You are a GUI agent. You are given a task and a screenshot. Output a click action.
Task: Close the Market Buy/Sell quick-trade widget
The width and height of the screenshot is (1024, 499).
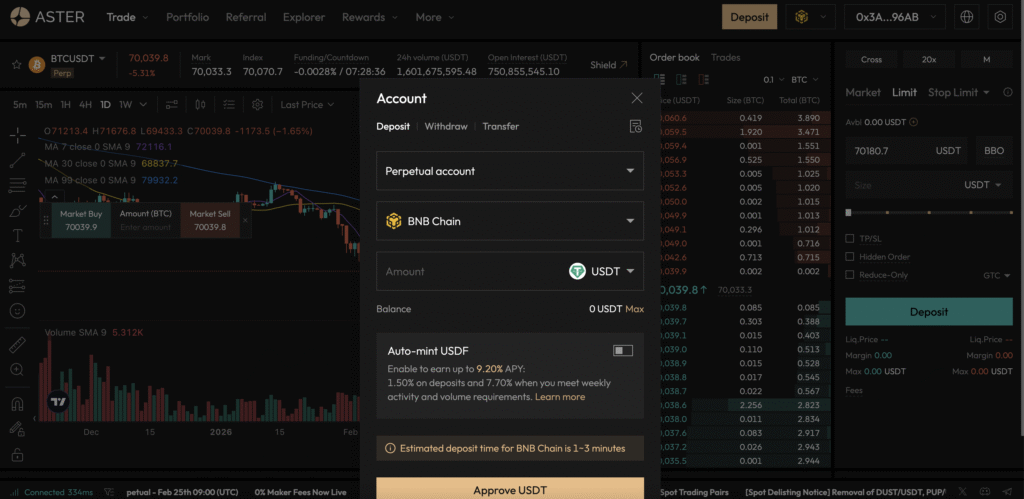tap(246, 221)
